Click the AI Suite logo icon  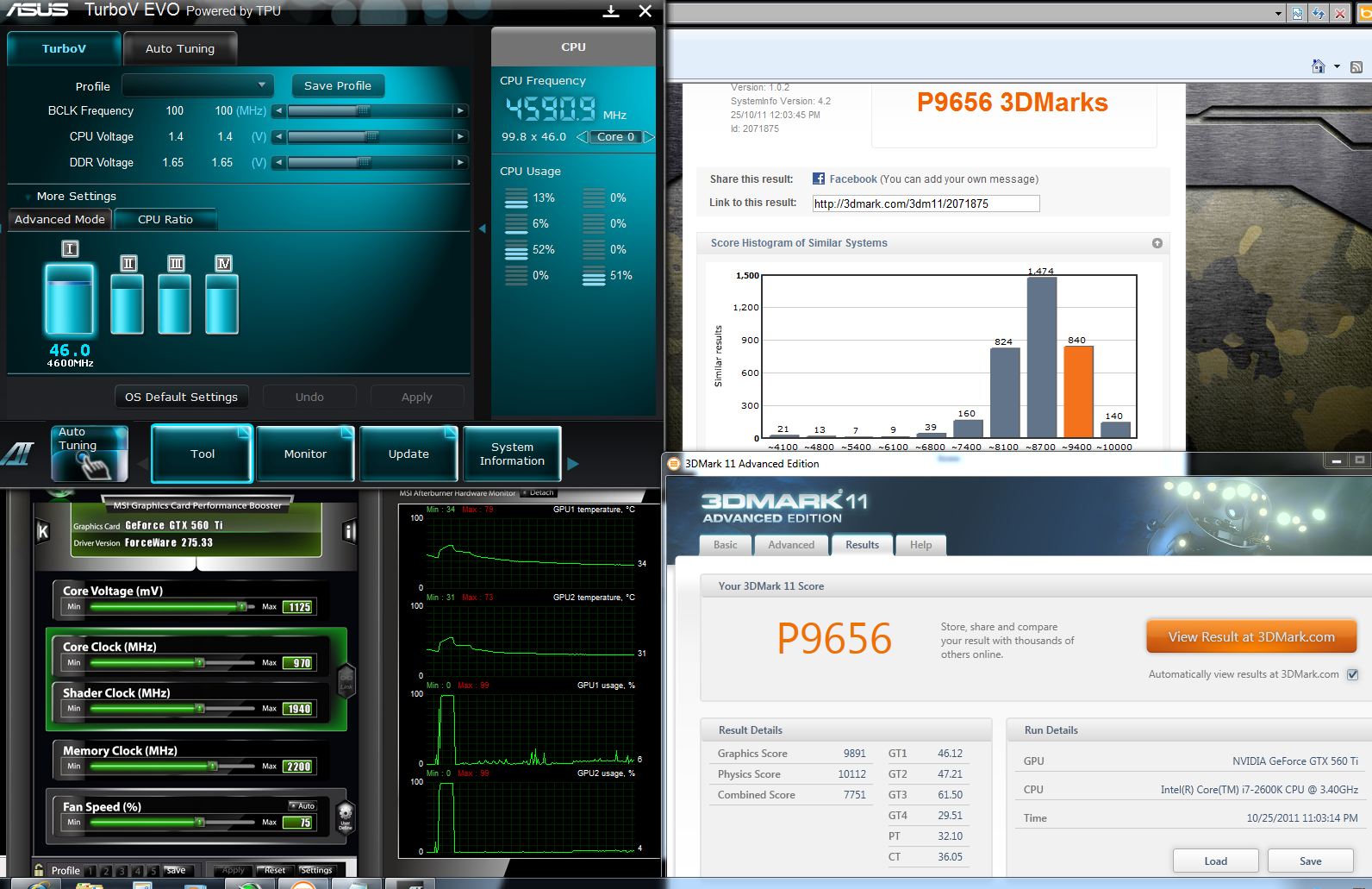coord(17,454)
